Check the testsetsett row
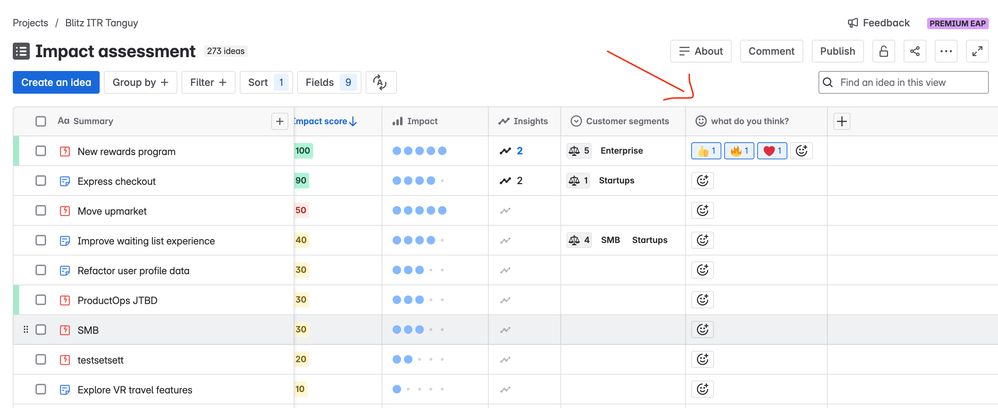Viewport: 998px width, 408px height. [x=41, y=360]
